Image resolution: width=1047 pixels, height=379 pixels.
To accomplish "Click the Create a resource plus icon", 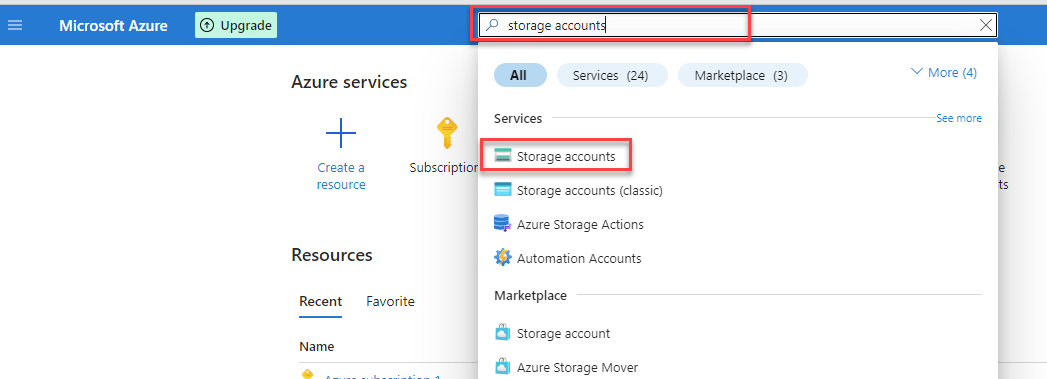I will [341, 133].
